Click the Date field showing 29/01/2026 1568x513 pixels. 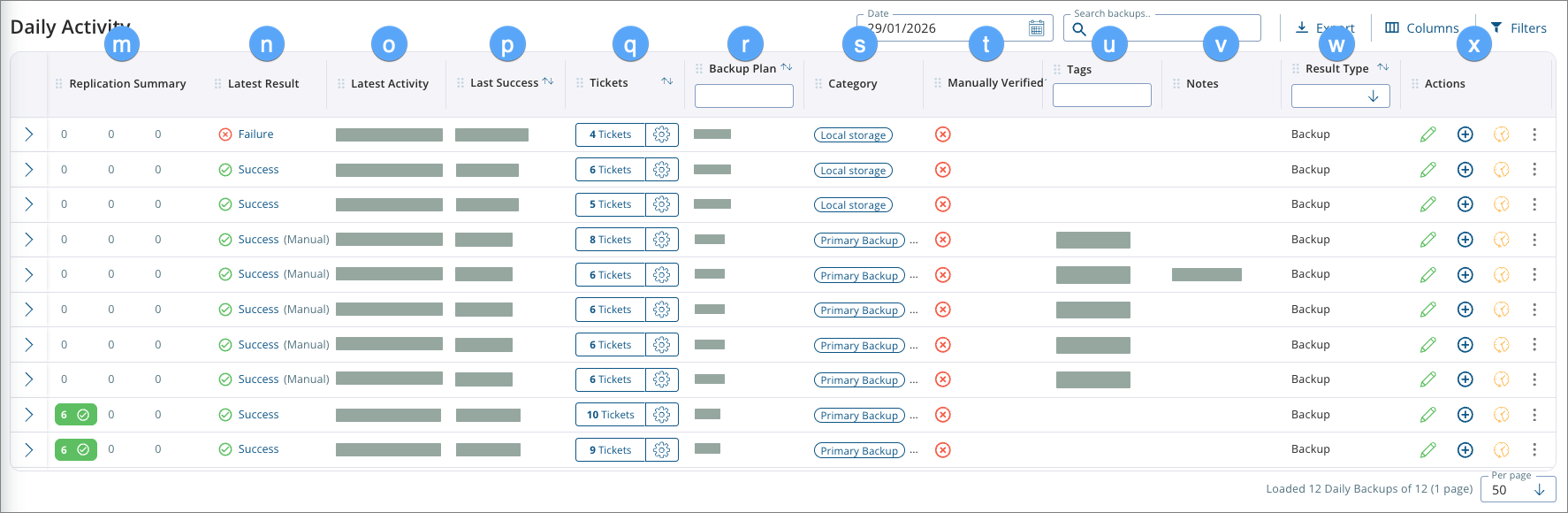coord(955,28)
